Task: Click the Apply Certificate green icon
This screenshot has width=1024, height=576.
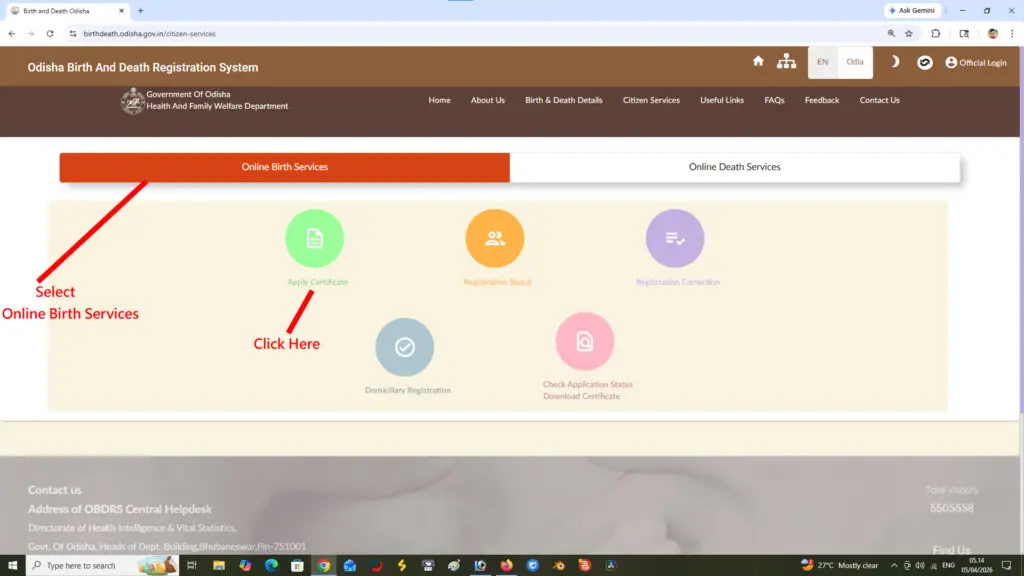Action: point(314,238)
